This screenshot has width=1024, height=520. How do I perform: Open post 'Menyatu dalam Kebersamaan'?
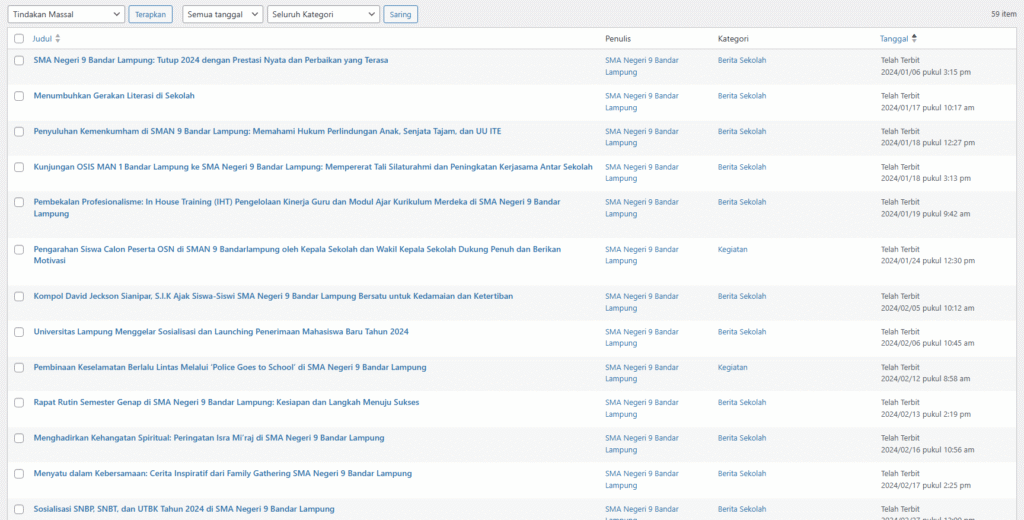click(x=223, y=473)
